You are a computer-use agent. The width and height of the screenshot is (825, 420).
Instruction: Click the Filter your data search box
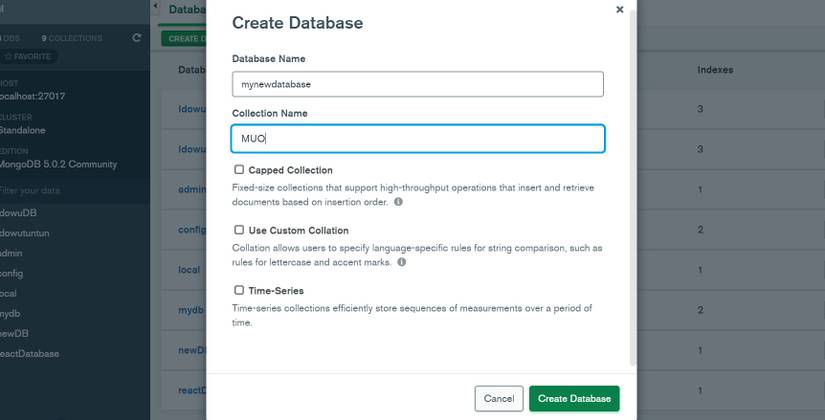tap(60, 190)
